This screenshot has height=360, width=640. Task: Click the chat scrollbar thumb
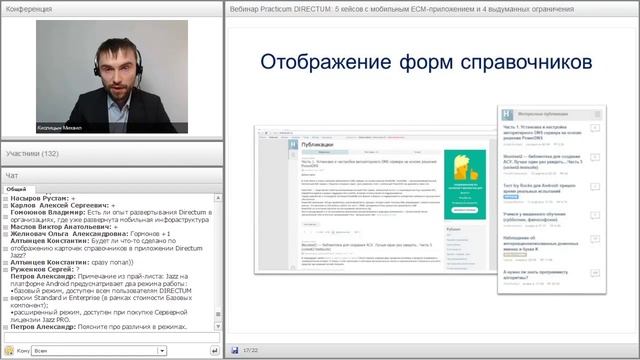coord(218,314)
